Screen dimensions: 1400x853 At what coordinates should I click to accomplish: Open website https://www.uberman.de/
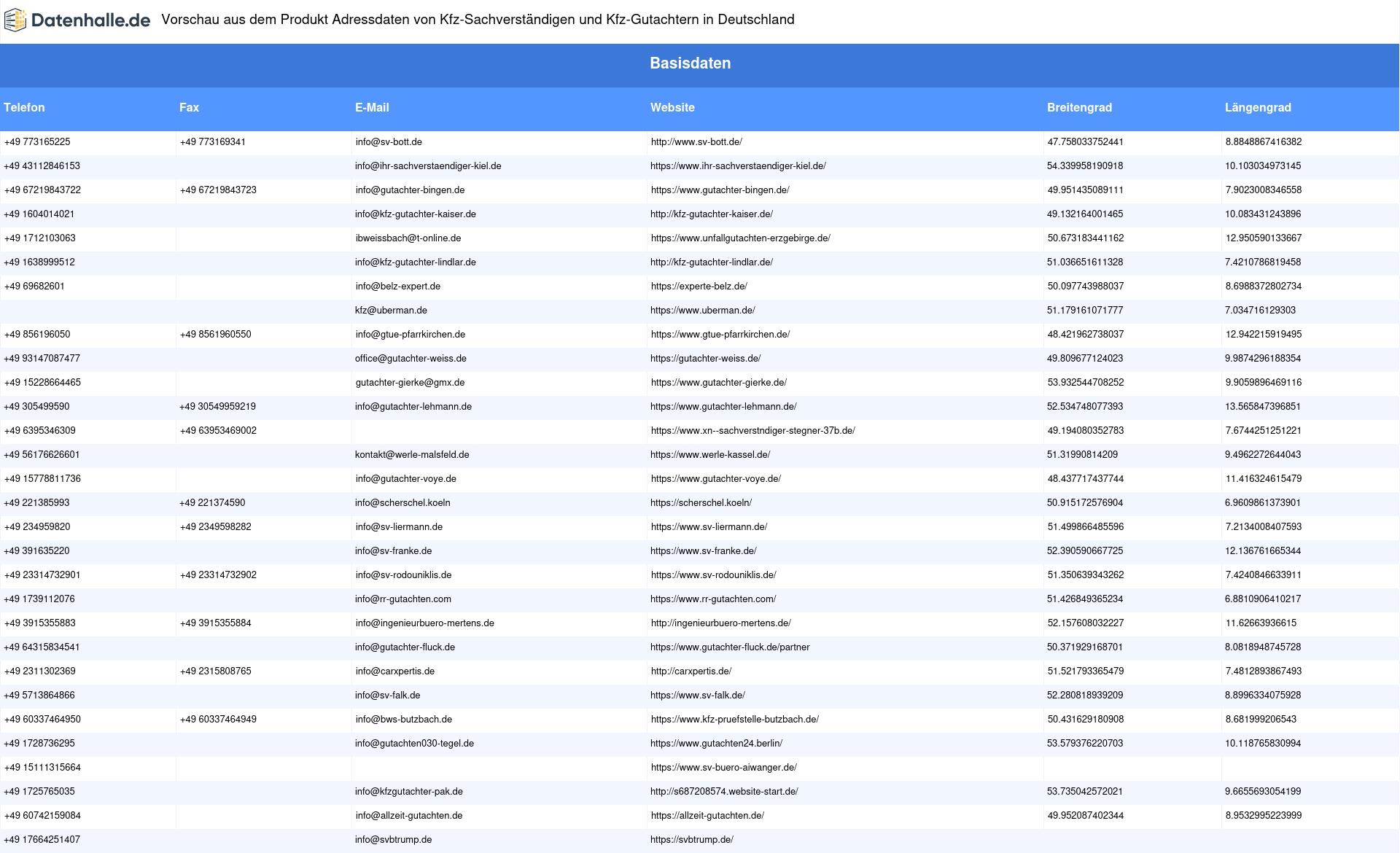pyautogui.click(x=703, y=311)
